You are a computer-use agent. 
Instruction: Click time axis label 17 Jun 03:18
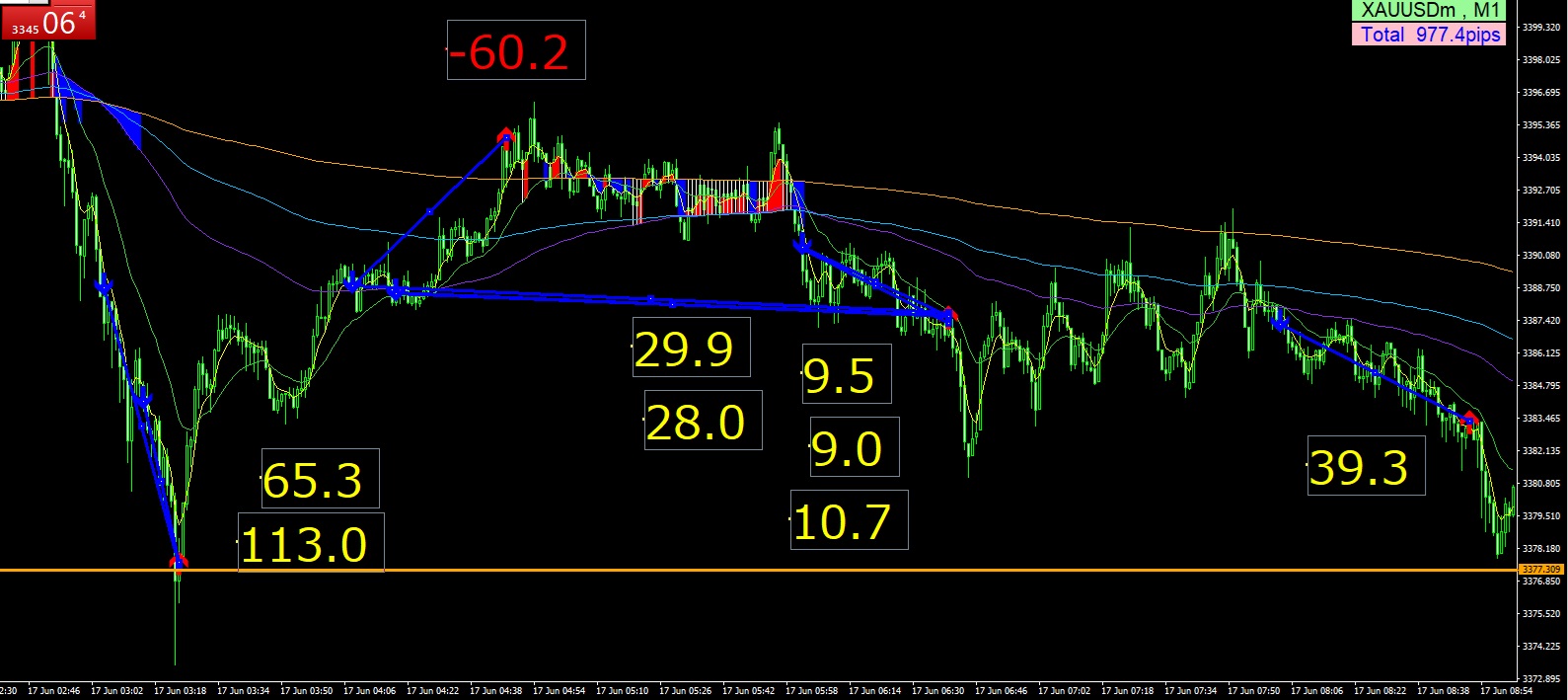click(x=181, y=691)
